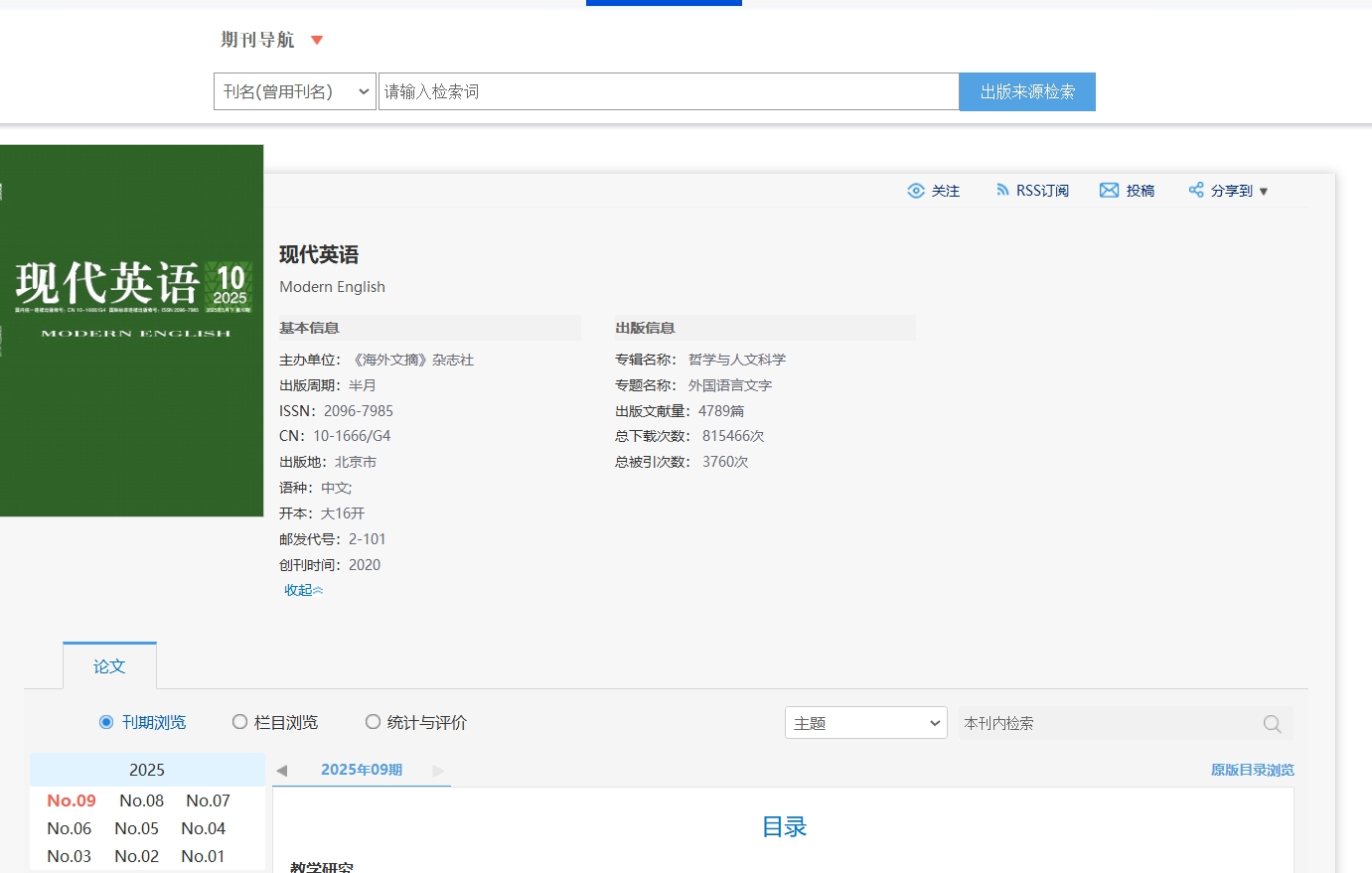Image resolution: width=1372 pixels, height=873 pixels.
Task: Click the RSS订阅 link
Action: tap(1042, 191)
